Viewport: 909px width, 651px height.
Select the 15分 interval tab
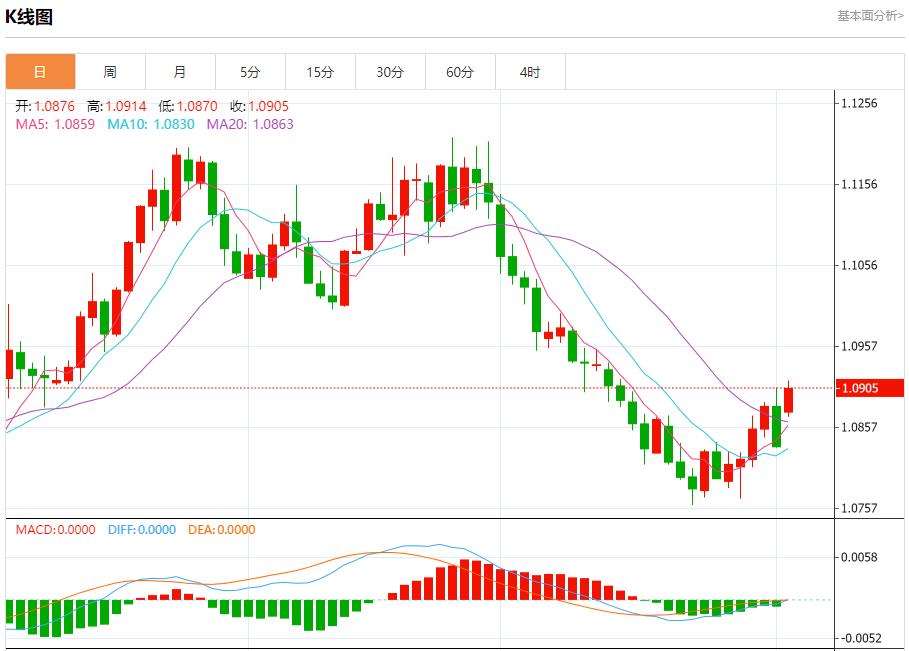(x=320, y=72)
